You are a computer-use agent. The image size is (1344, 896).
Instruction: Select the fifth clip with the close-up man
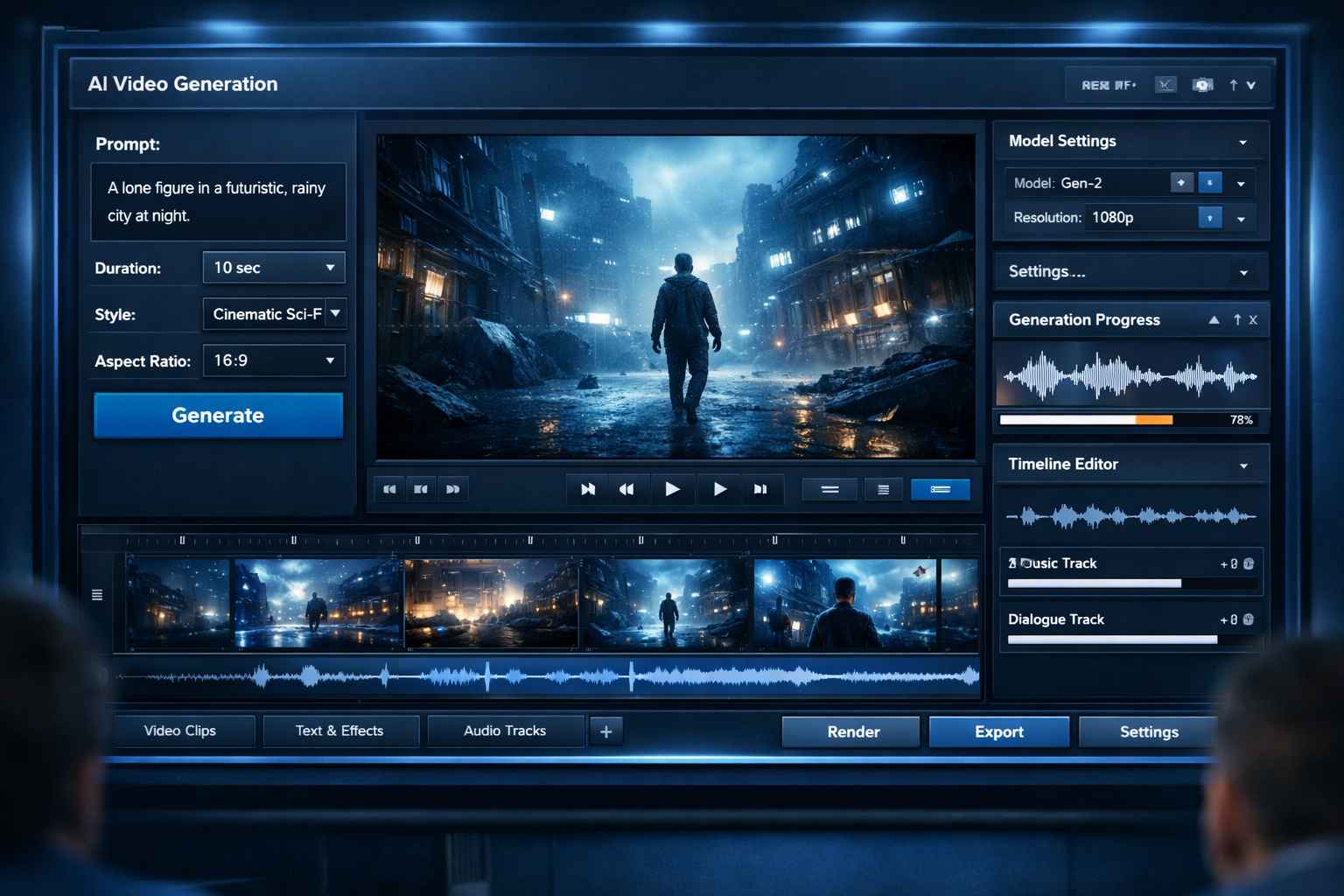coord(844,604)
